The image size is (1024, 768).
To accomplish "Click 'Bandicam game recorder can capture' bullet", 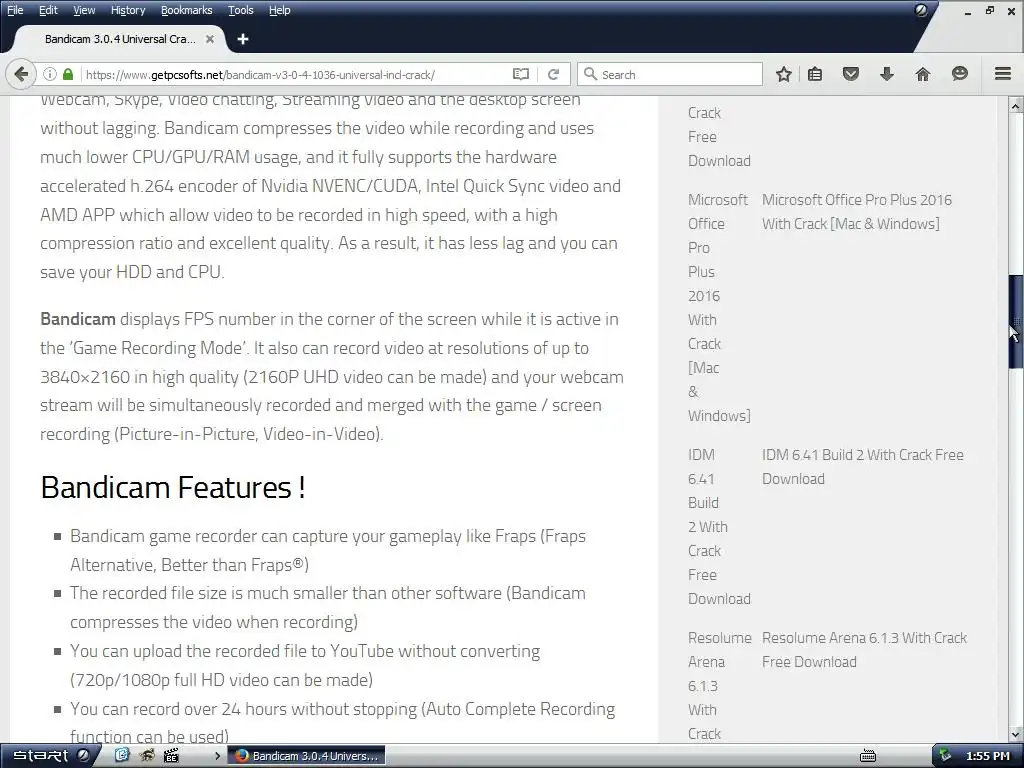I will point(328,550).
